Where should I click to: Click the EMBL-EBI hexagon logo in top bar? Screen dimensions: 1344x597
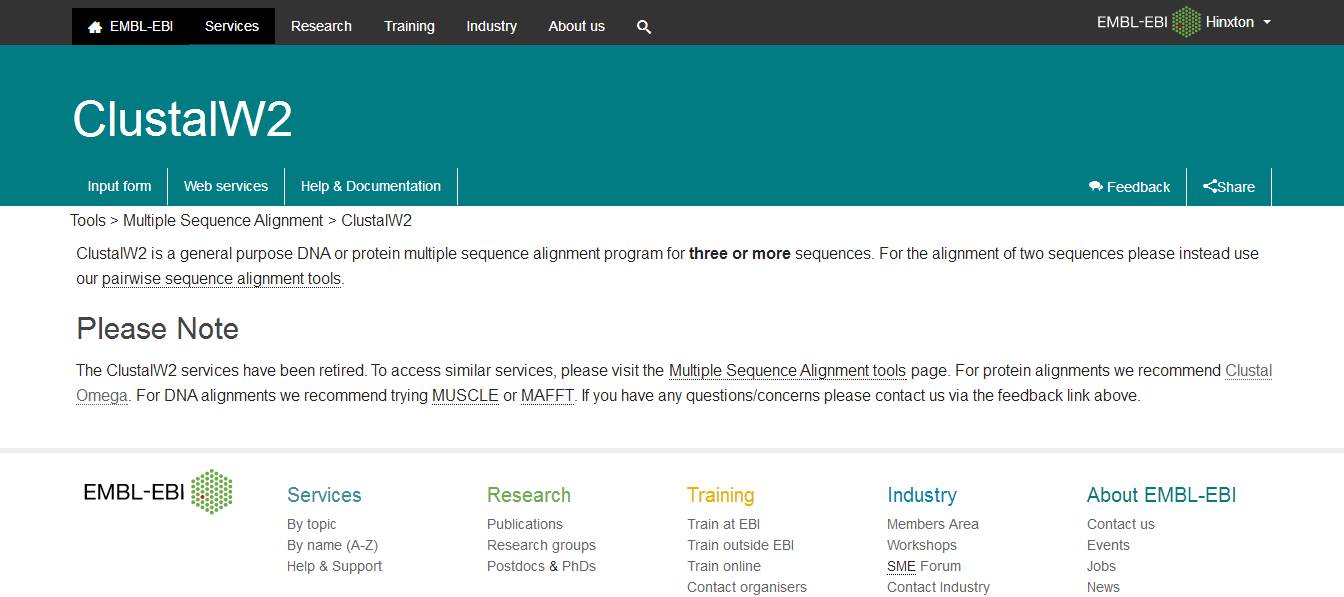click(x=1186, y=22)
